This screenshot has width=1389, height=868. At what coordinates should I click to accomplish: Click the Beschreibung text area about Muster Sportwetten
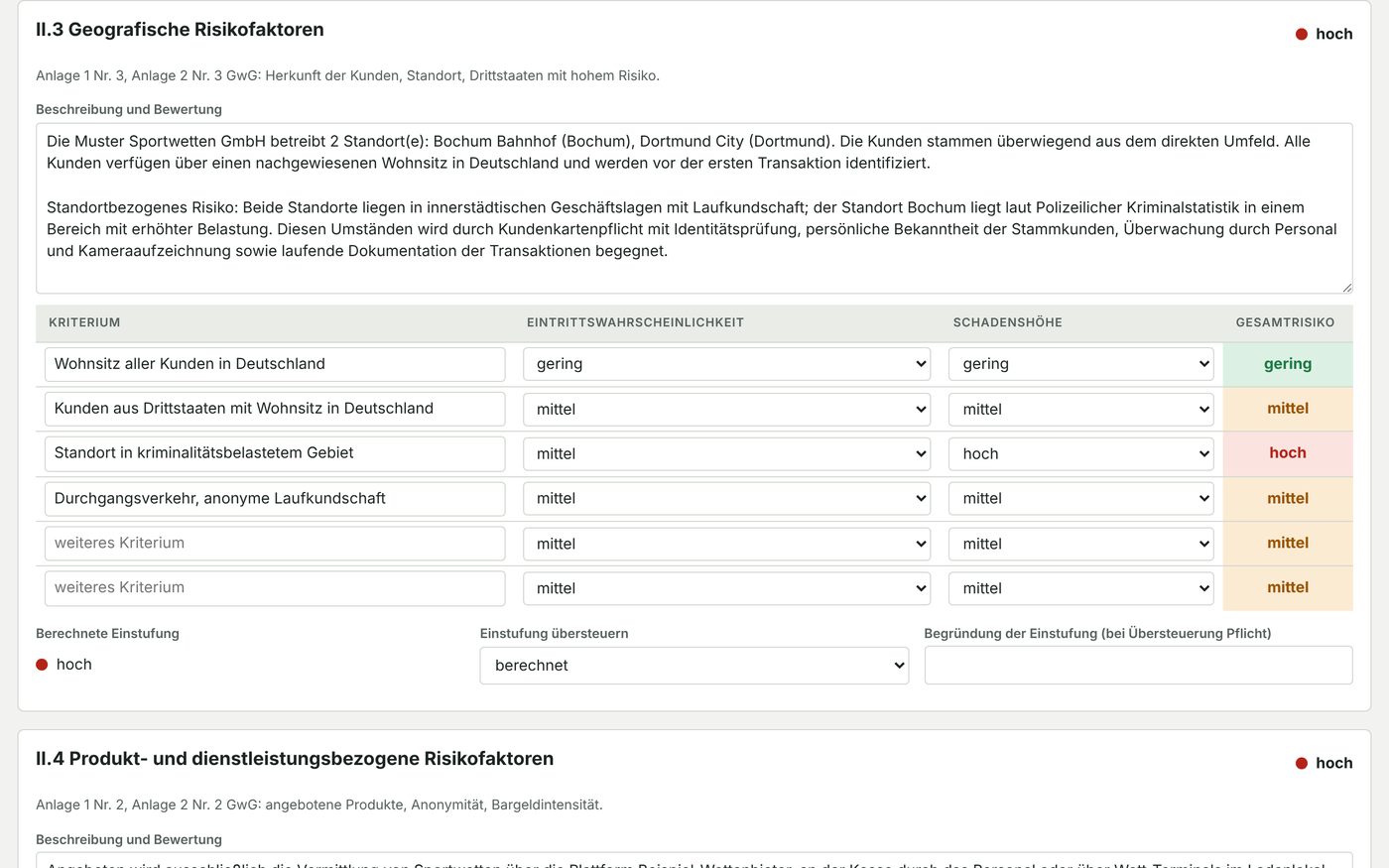tap(694, 208)
